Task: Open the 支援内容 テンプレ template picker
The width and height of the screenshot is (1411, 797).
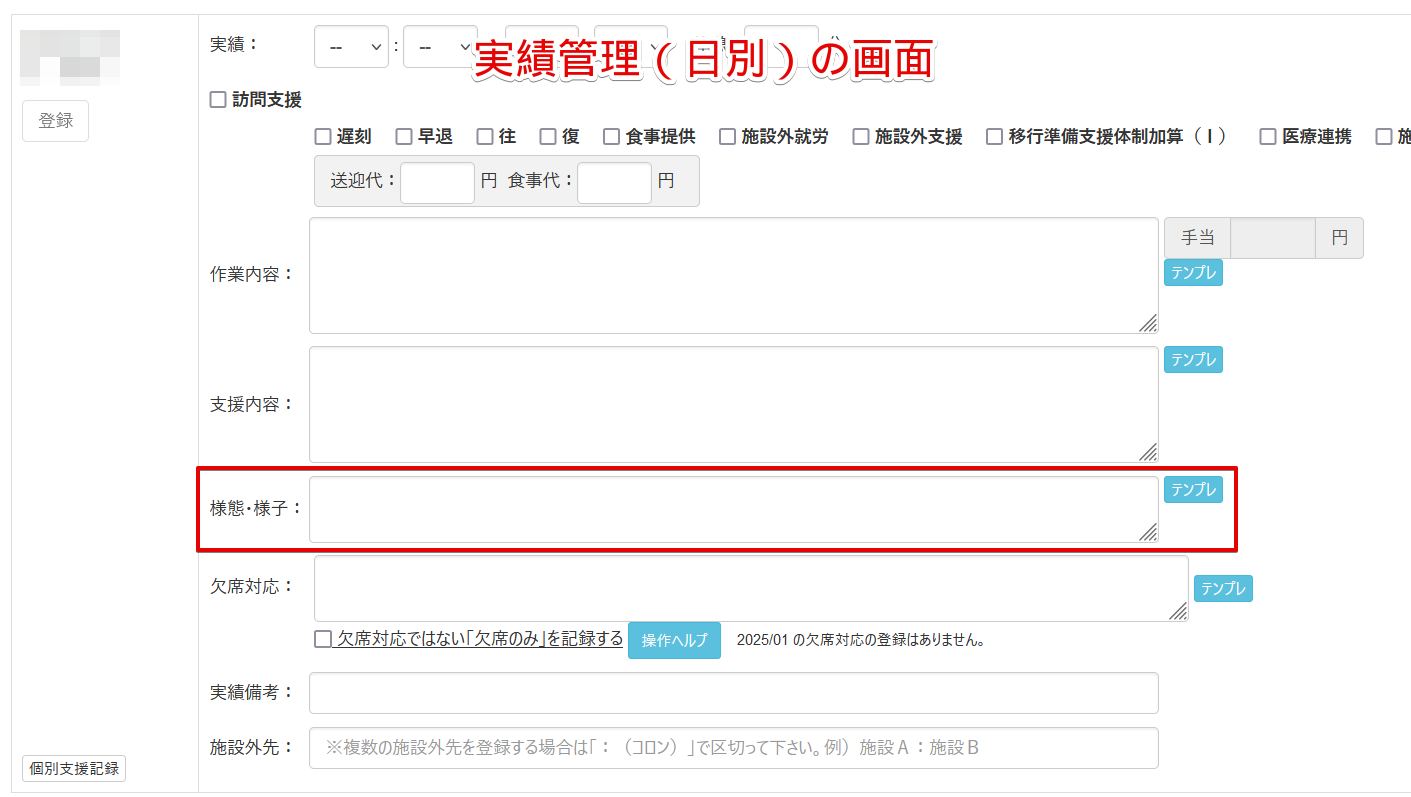Action: (1192, 359)
